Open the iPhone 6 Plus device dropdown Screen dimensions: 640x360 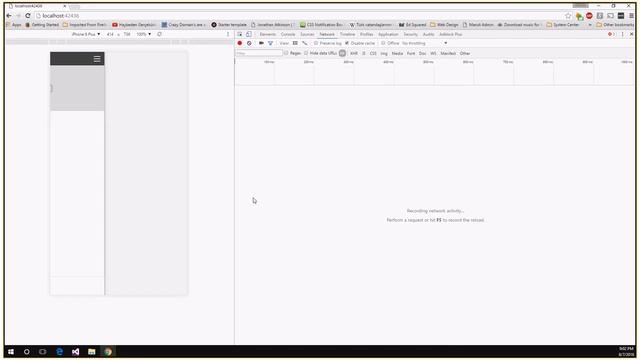coord(86,34)
